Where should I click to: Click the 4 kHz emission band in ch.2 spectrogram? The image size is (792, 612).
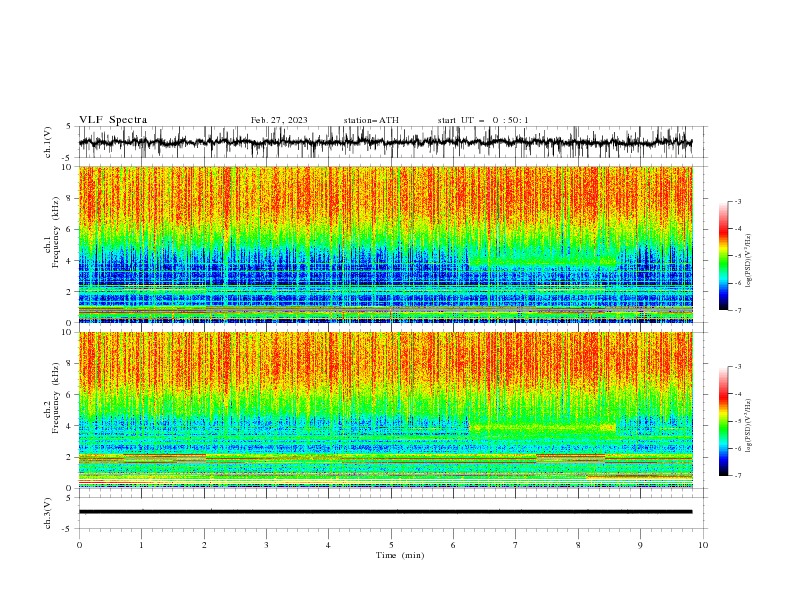tap(543, 427)
